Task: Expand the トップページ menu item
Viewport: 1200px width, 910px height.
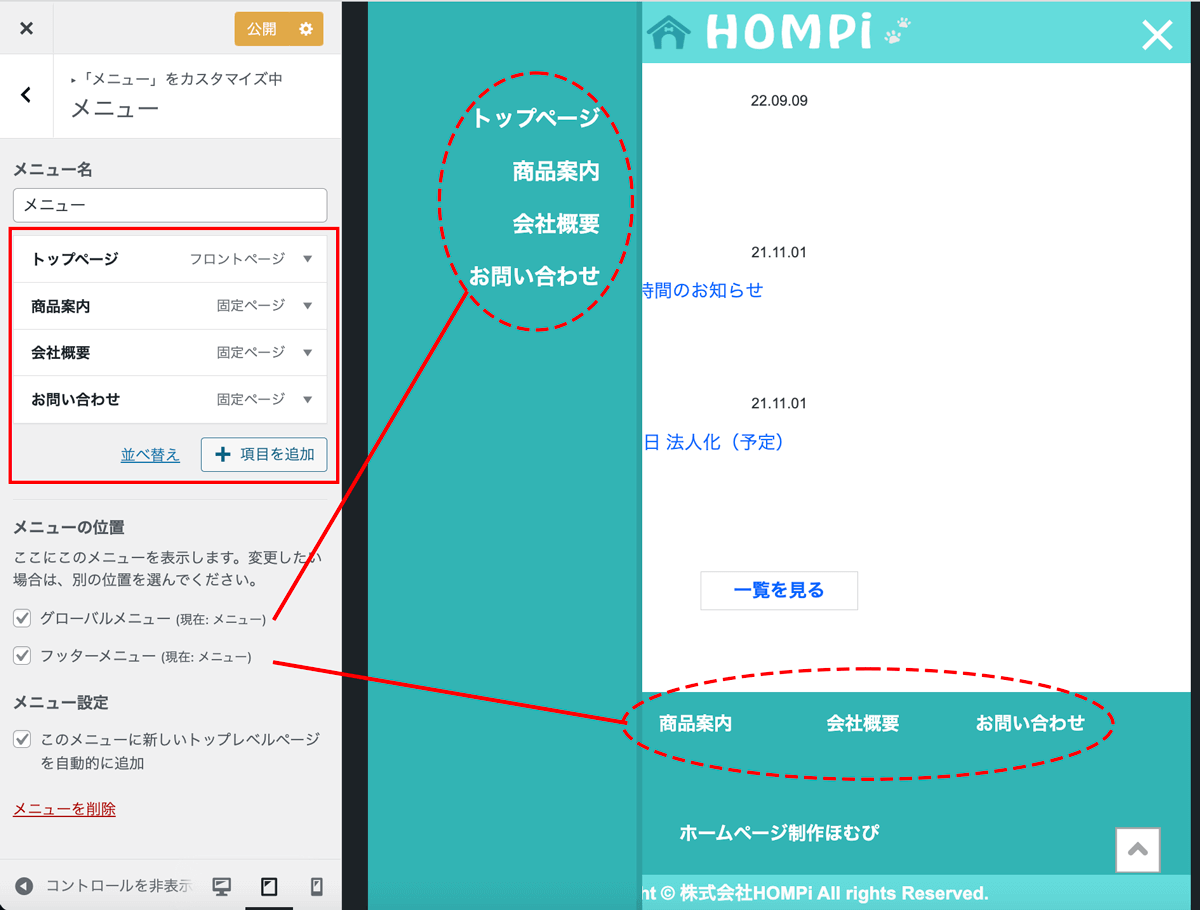Action: [307, 259]
